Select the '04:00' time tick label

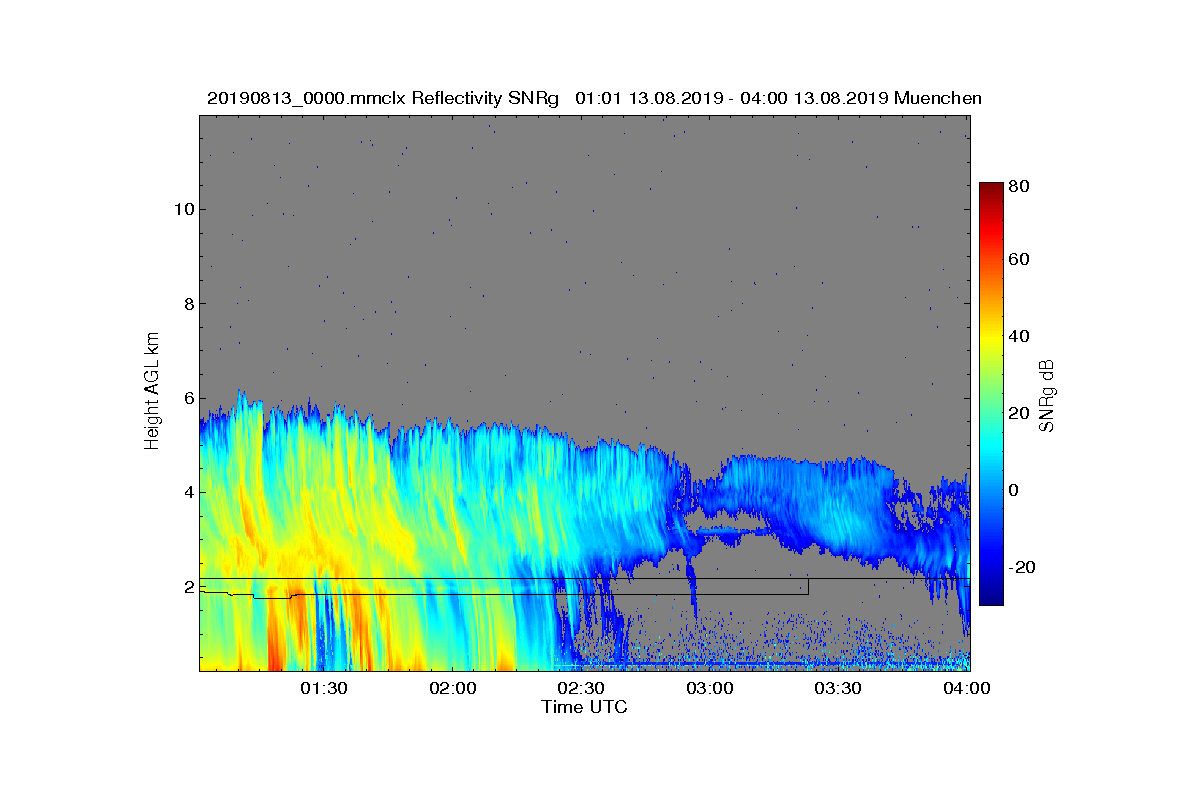pyautogui.click(x=968, y=688)
